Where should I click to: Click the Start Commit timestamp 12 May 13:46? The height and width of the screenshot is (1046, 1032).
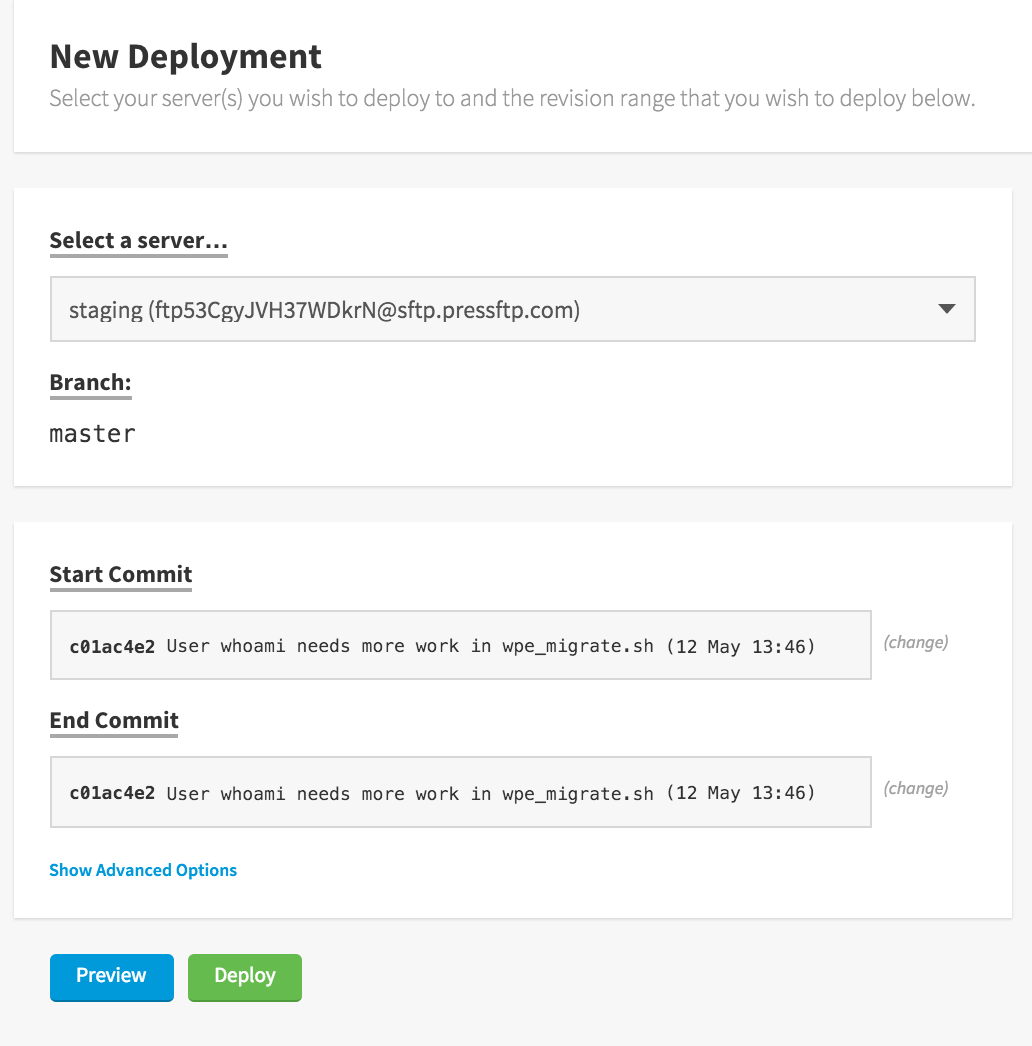point(741,646)
